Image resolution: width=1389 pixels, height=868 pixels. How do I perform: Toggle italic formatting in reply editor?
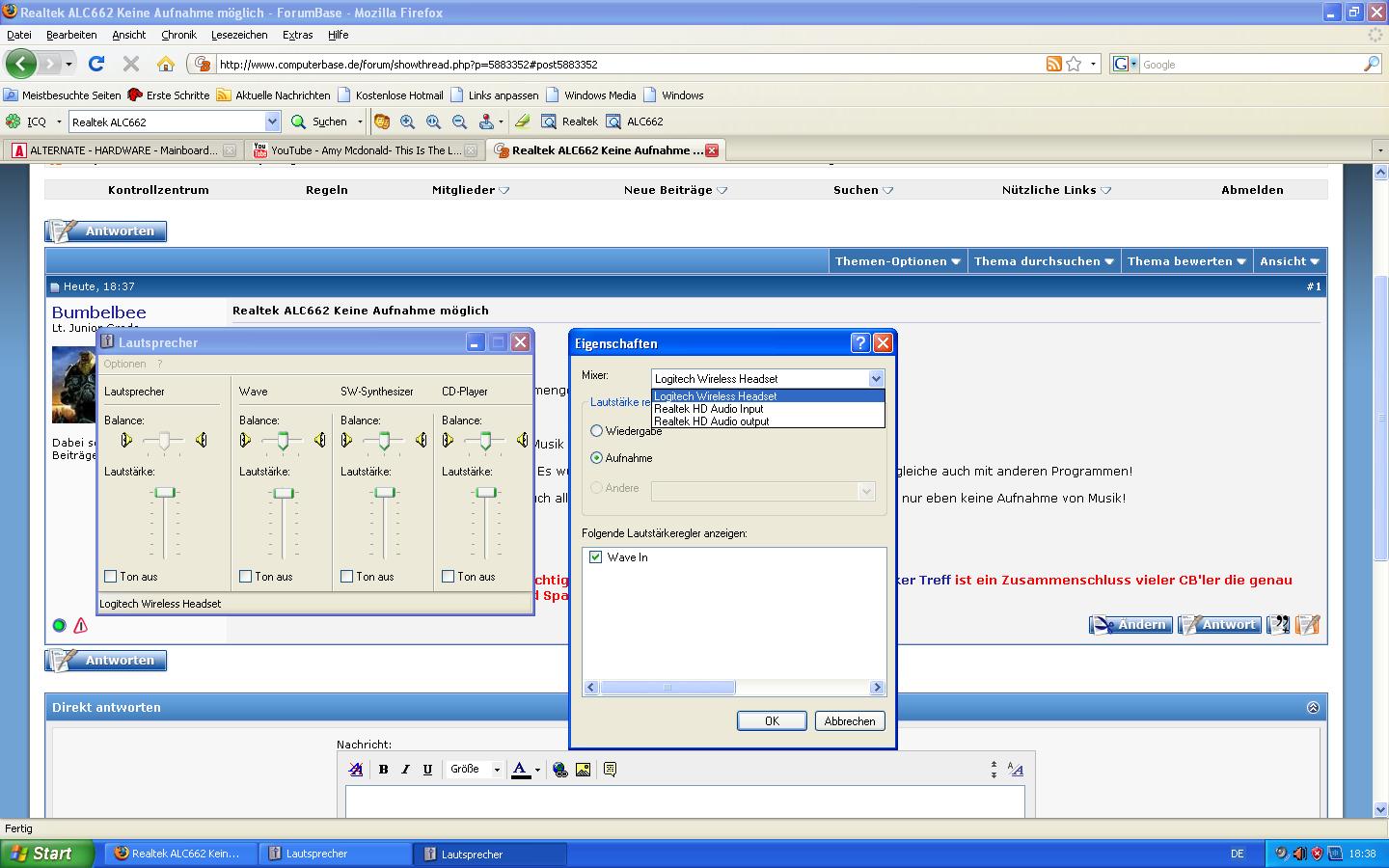point(405,769)
